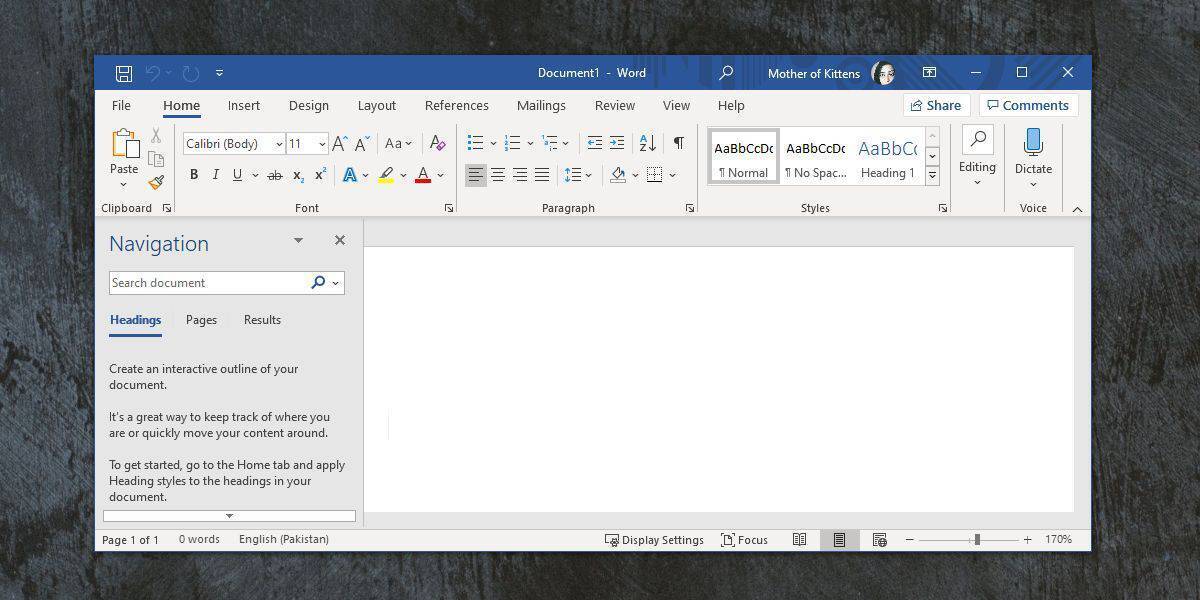The height and width of the screenshot is (600, 1200).
Task: Switch to Pages tab in Navigation
Action: tap(201, 320)
